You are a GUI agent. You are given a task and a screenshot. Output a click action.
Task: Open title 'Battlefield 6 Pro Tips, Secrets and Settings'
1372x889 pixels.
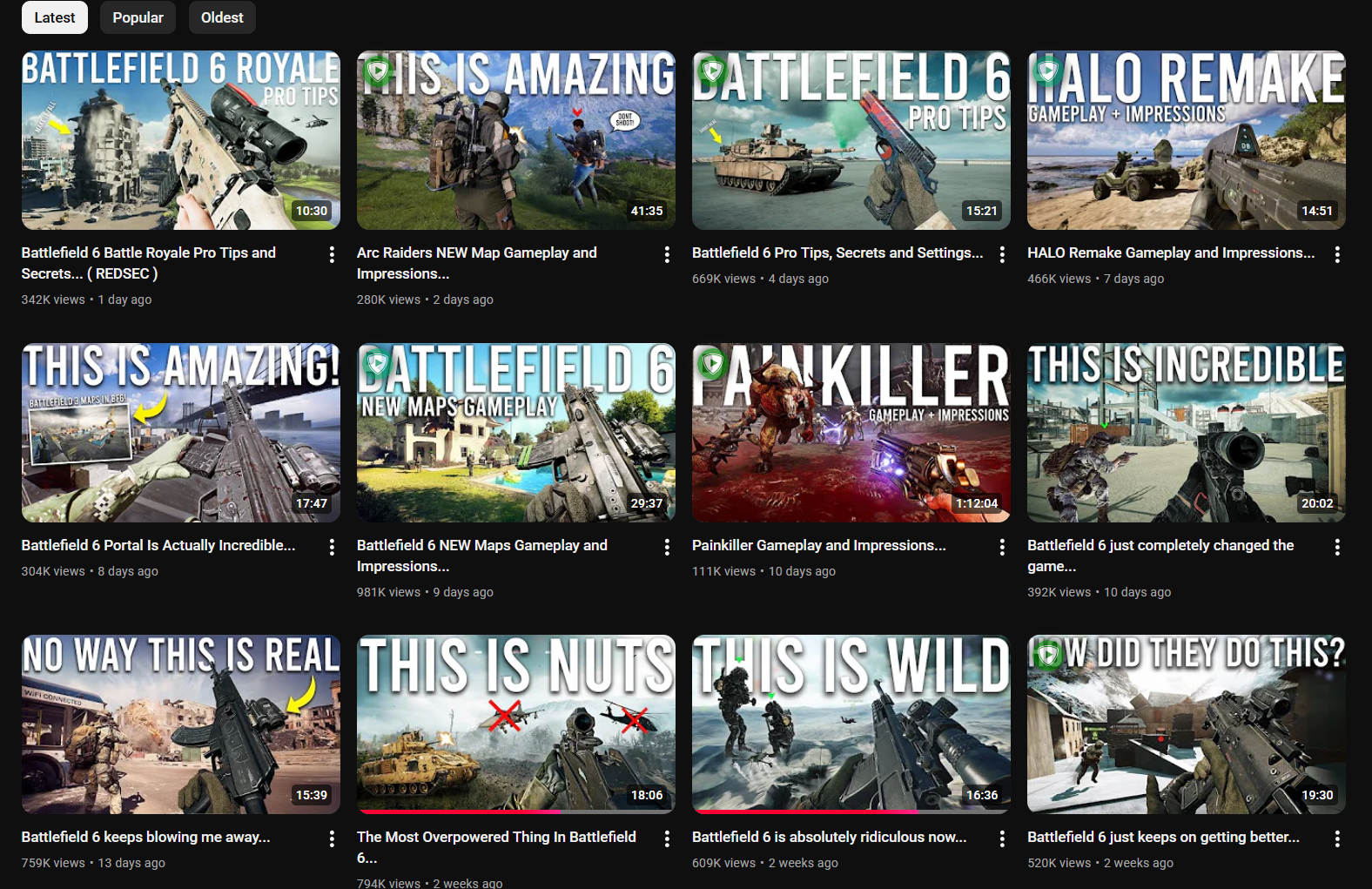tap(837, 253)
